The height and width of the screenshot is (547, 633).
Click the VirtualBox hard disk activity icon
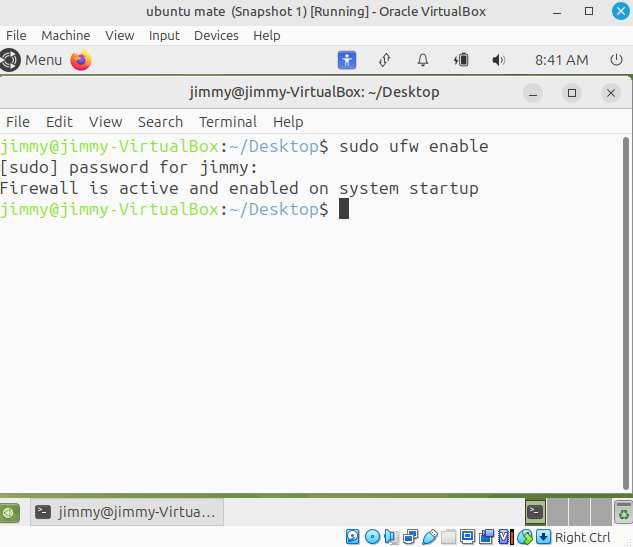[x=352, y=537]
